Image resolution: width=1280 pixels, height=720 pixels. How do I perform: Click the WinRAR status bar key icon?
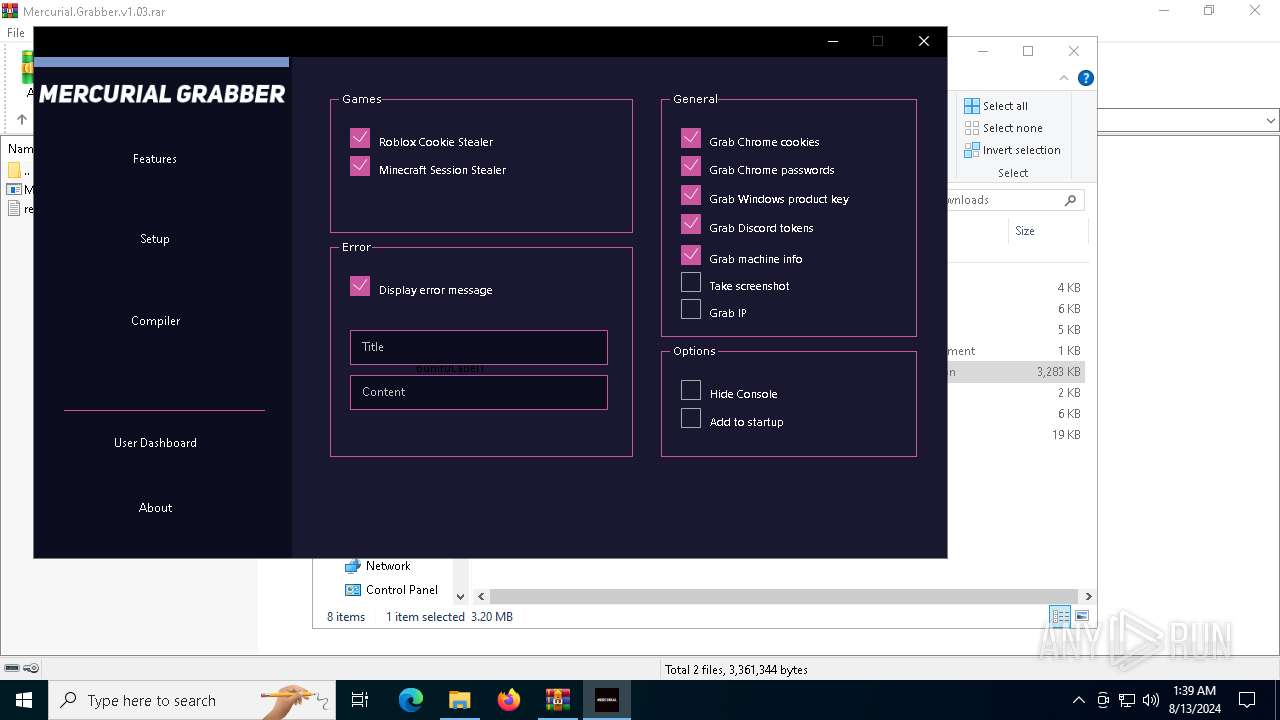click(x=31, y=668)
